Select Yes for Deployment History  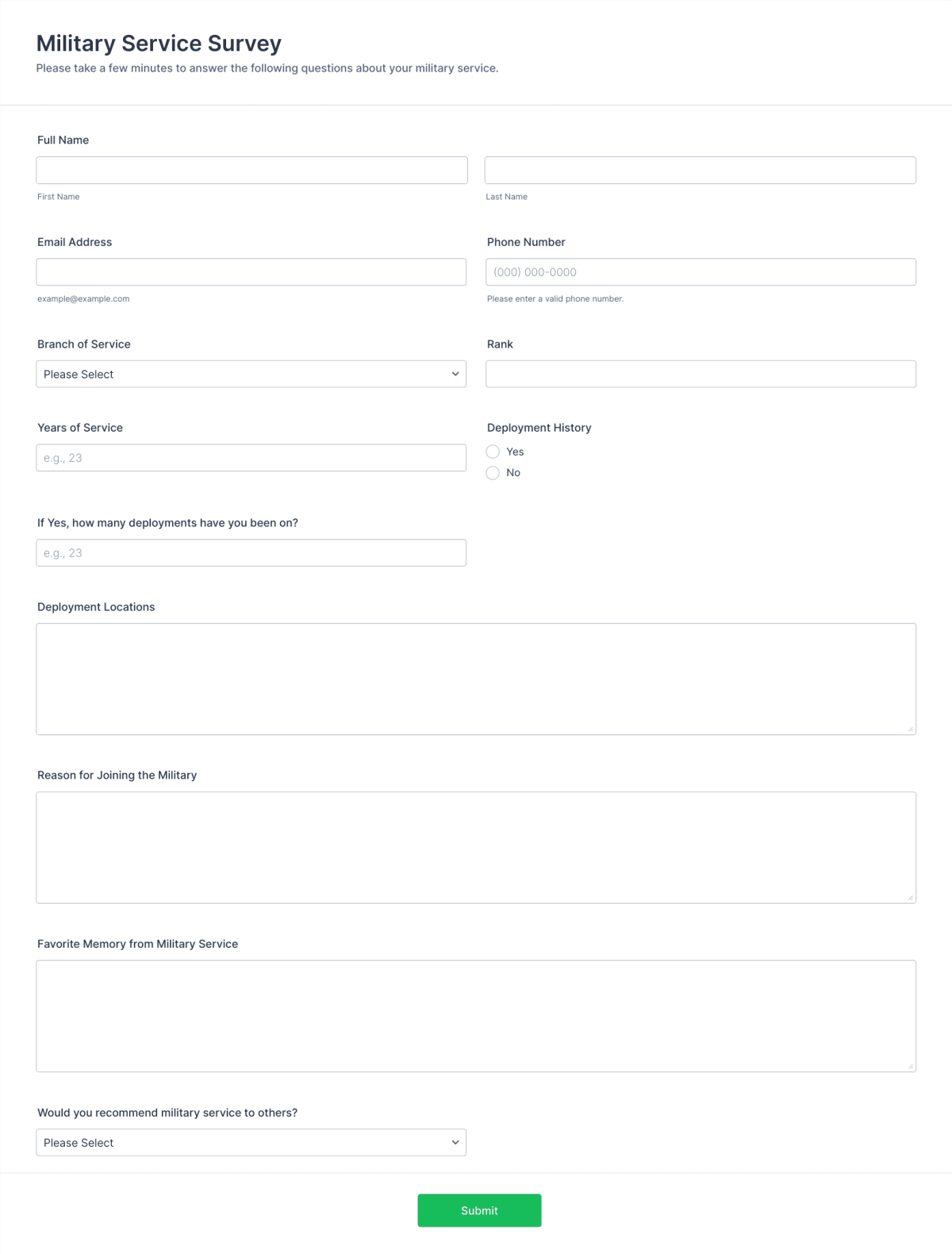pos(493,451)
